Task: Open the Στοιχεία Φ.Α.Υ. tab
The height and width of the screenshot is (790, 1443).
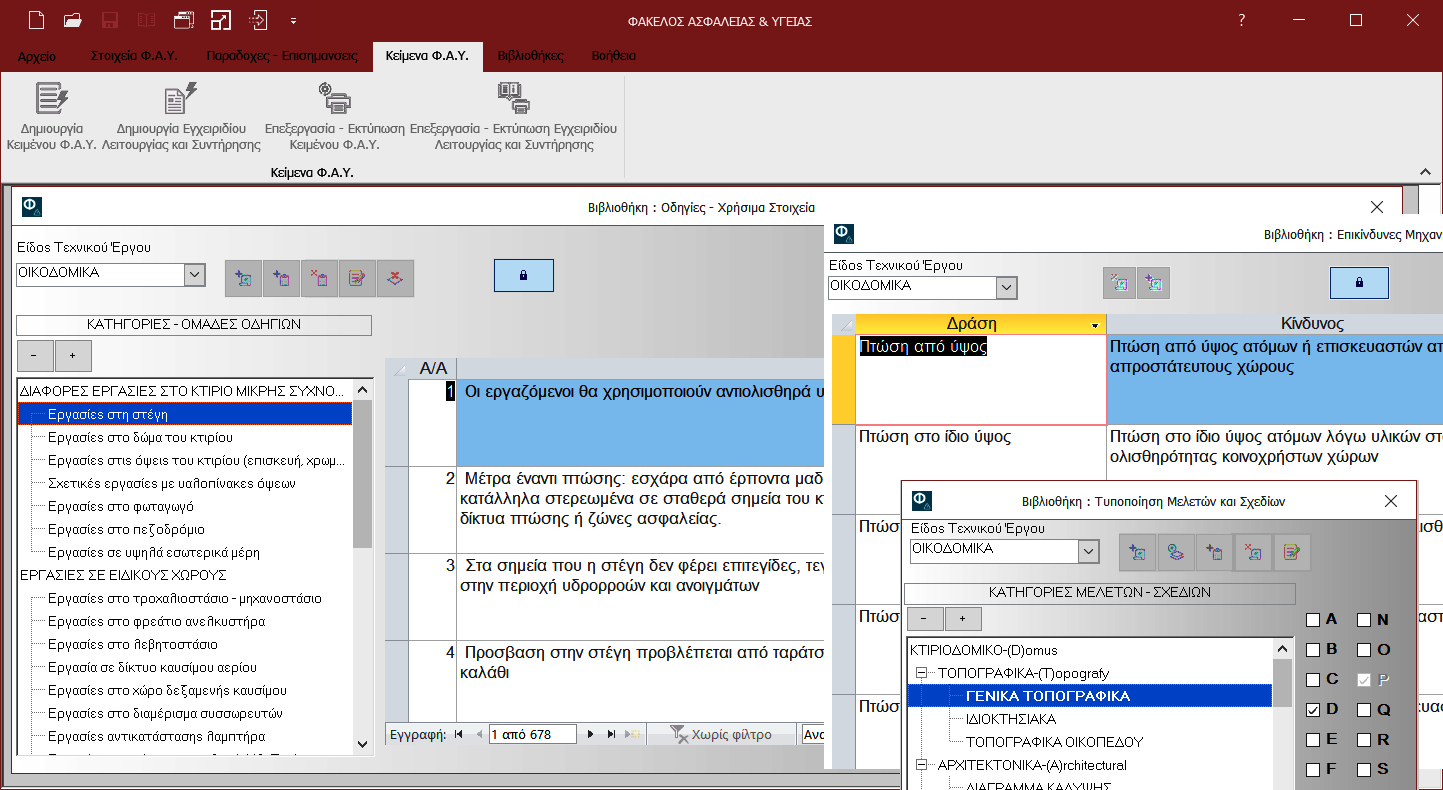Action: pyautogui.click(x=134, y=56)
